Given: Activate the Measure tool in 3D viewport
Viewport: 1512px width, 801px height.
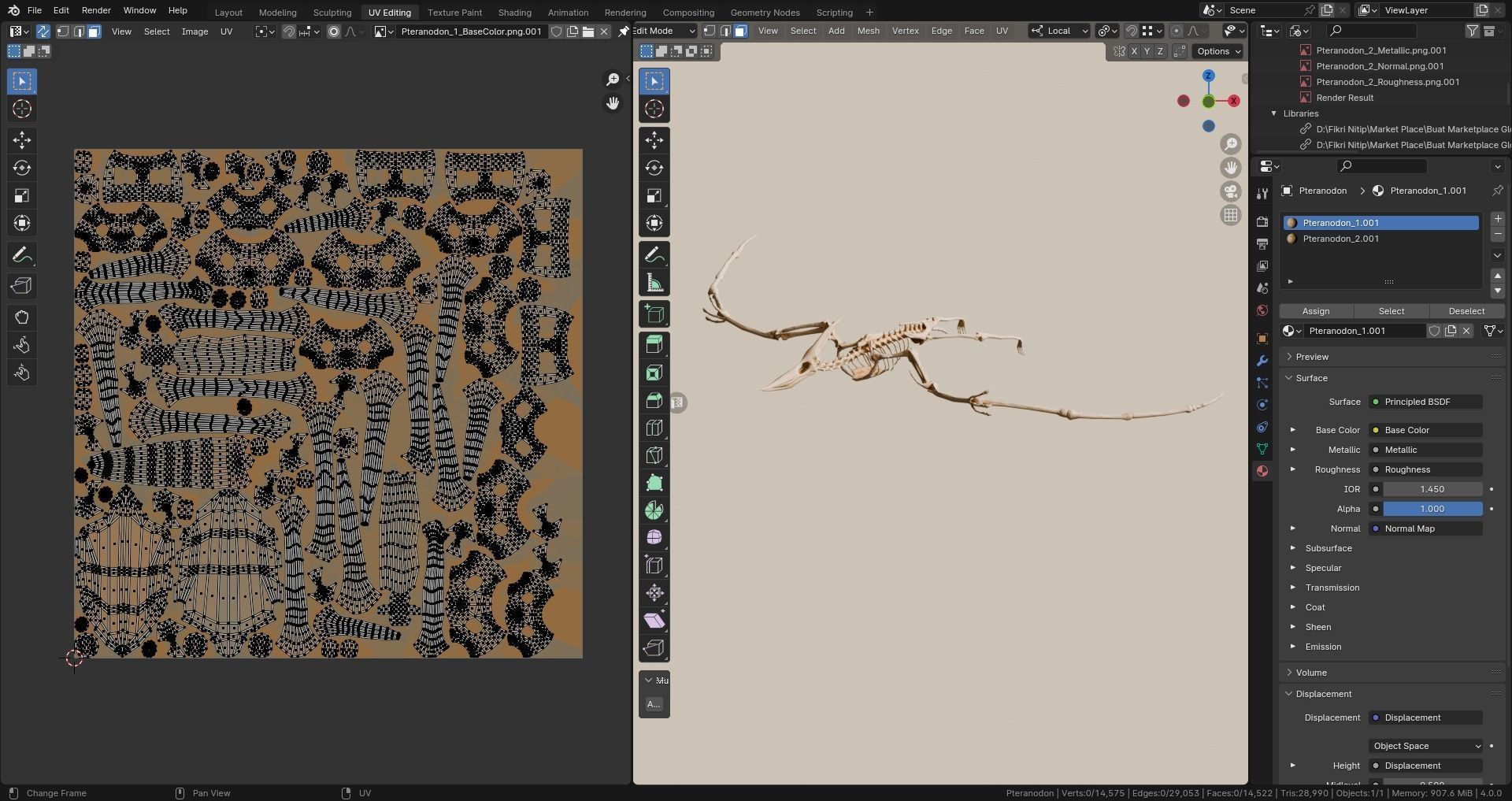Looking at the screenshot, I should pyautogui.click(x=654, y=283).
